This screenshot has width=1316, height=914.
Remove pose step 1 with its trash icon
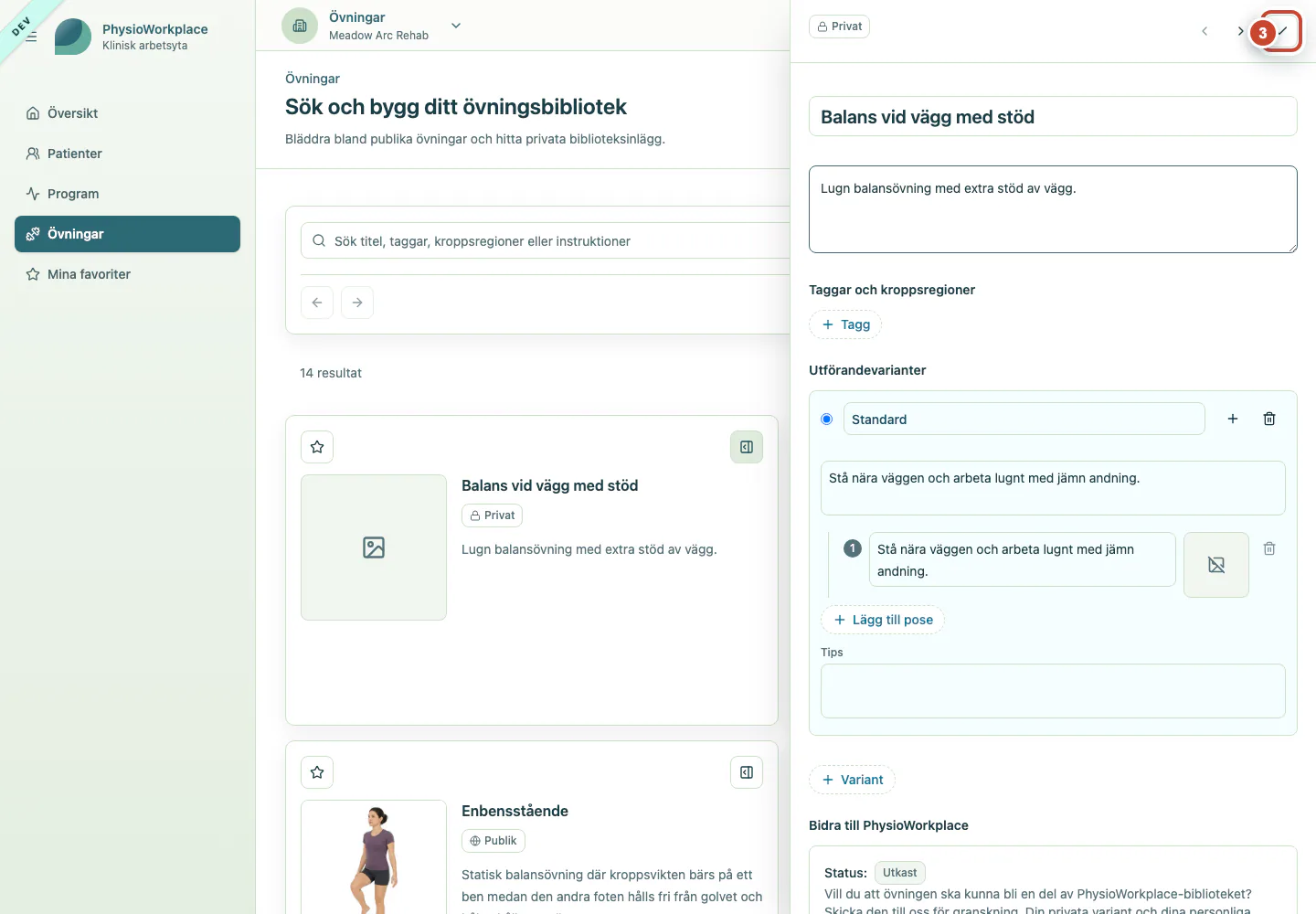tap(1269, 548)
